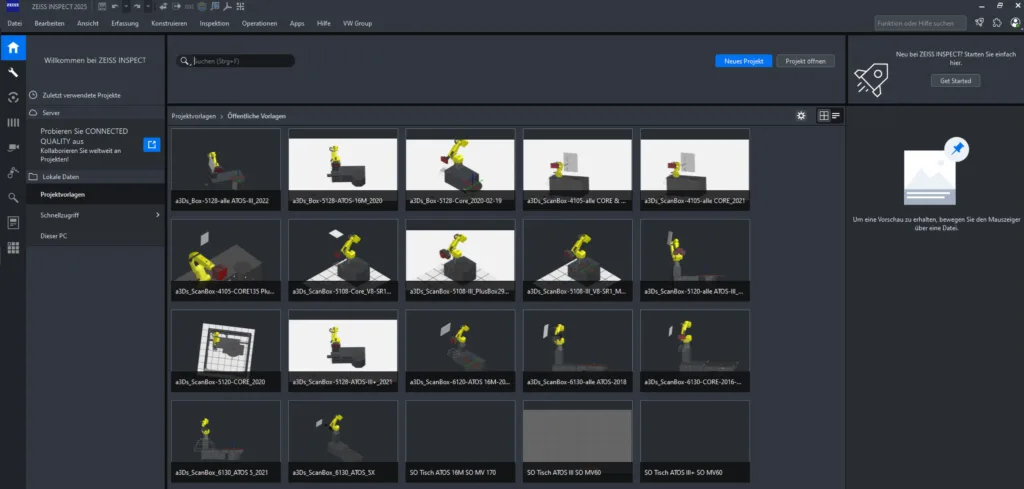Select a3Ds_ScanBox-4105-CORE135 template
Screen dimensions: 1024x489
pos(226,260)
